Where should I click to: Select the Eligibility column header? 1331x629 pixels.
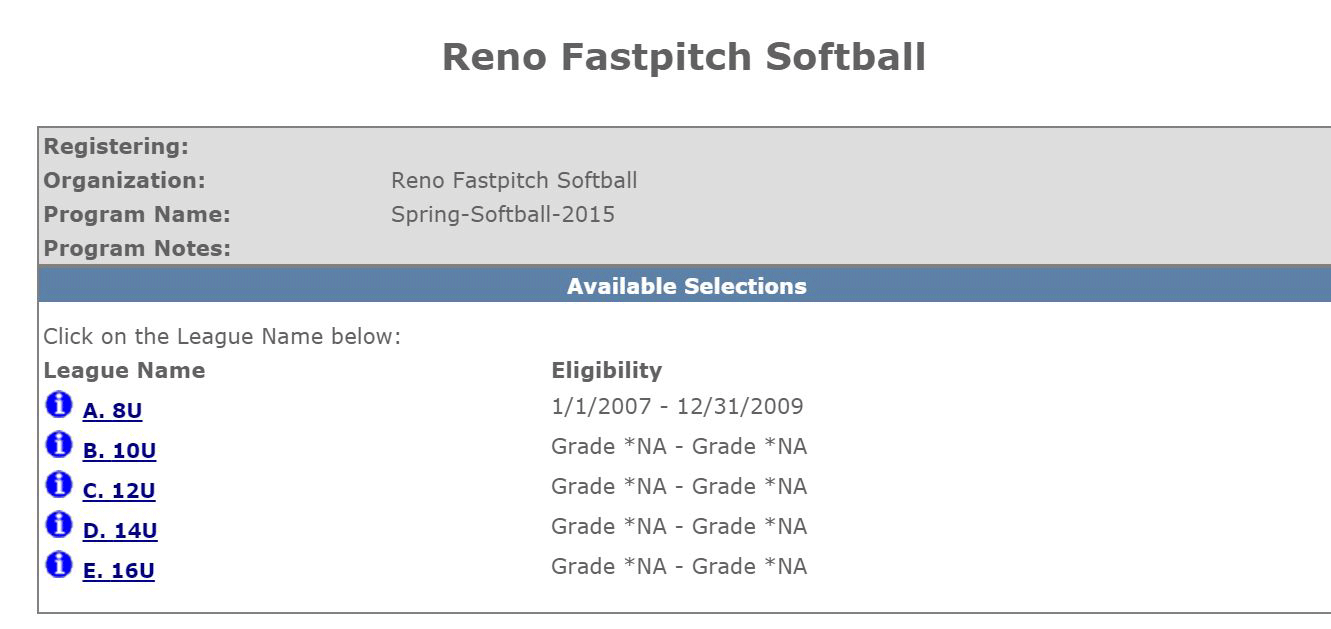coord(606,370)
